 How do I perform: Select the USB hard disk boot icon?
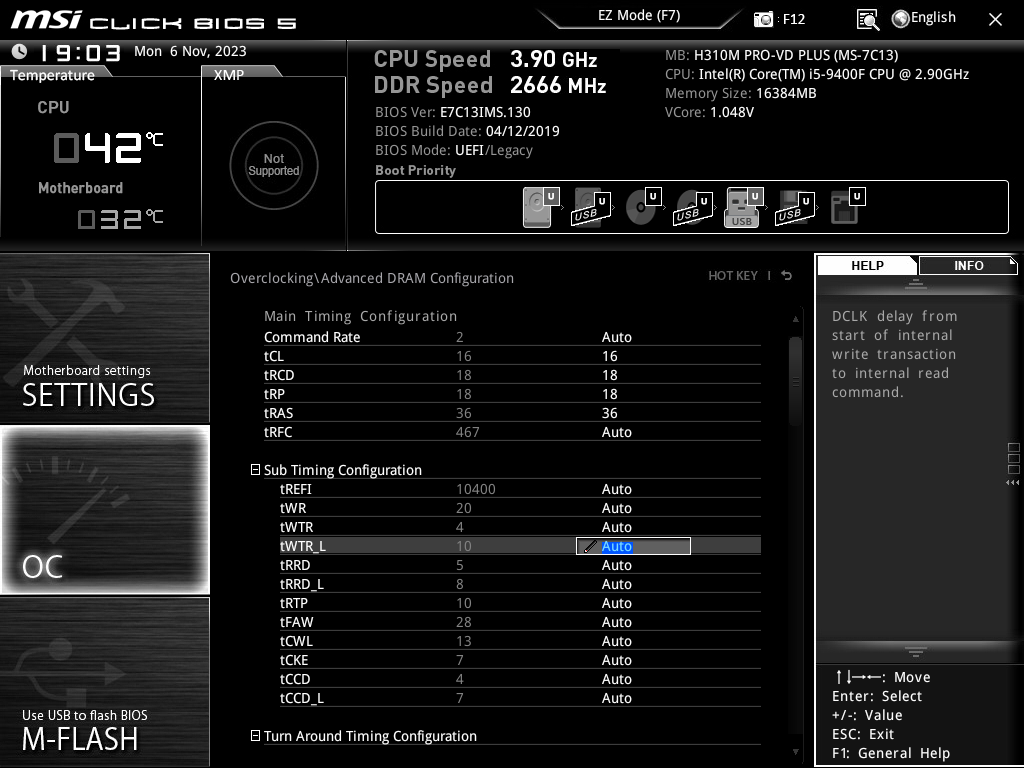[592, 208]
